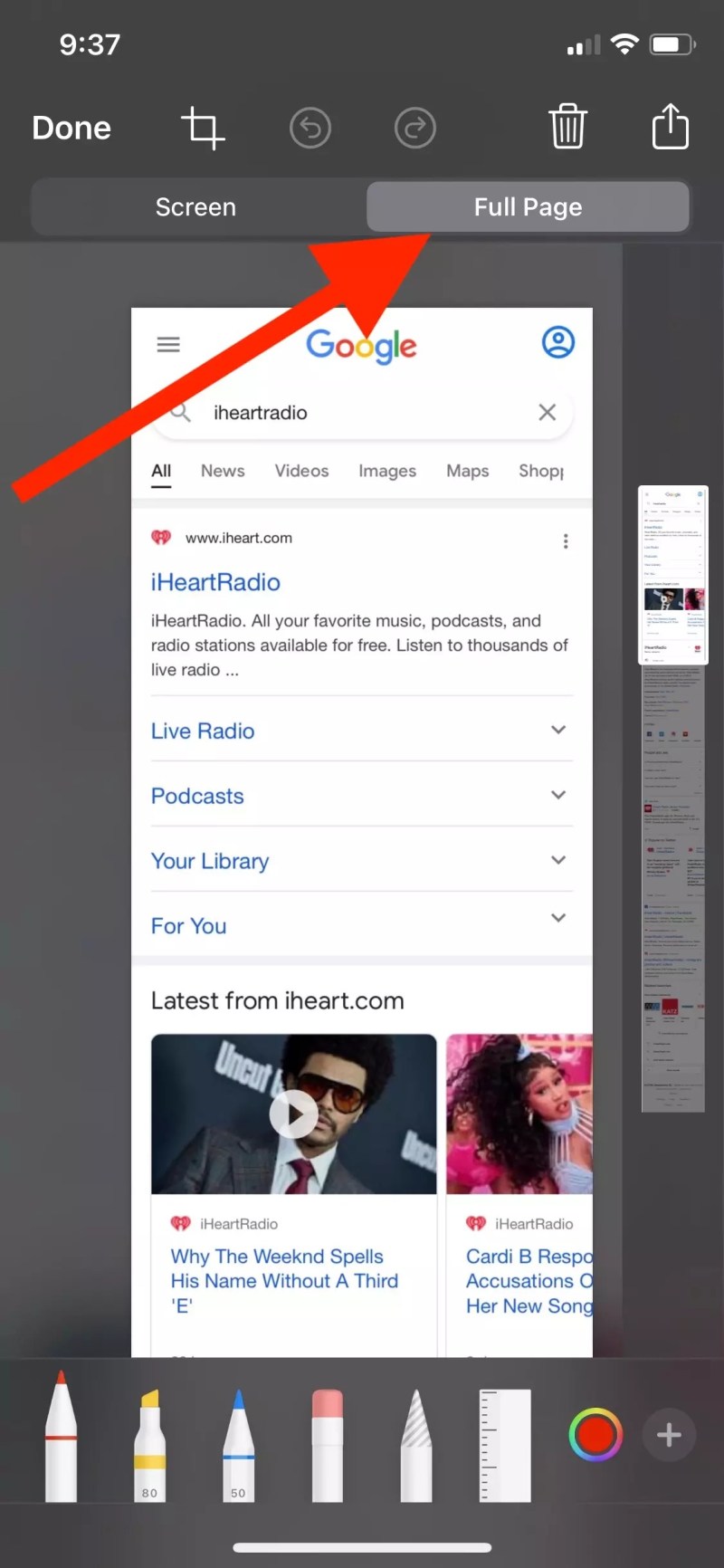Tap the Wi-Fi status icon
724x1568 pixels.
625,43
